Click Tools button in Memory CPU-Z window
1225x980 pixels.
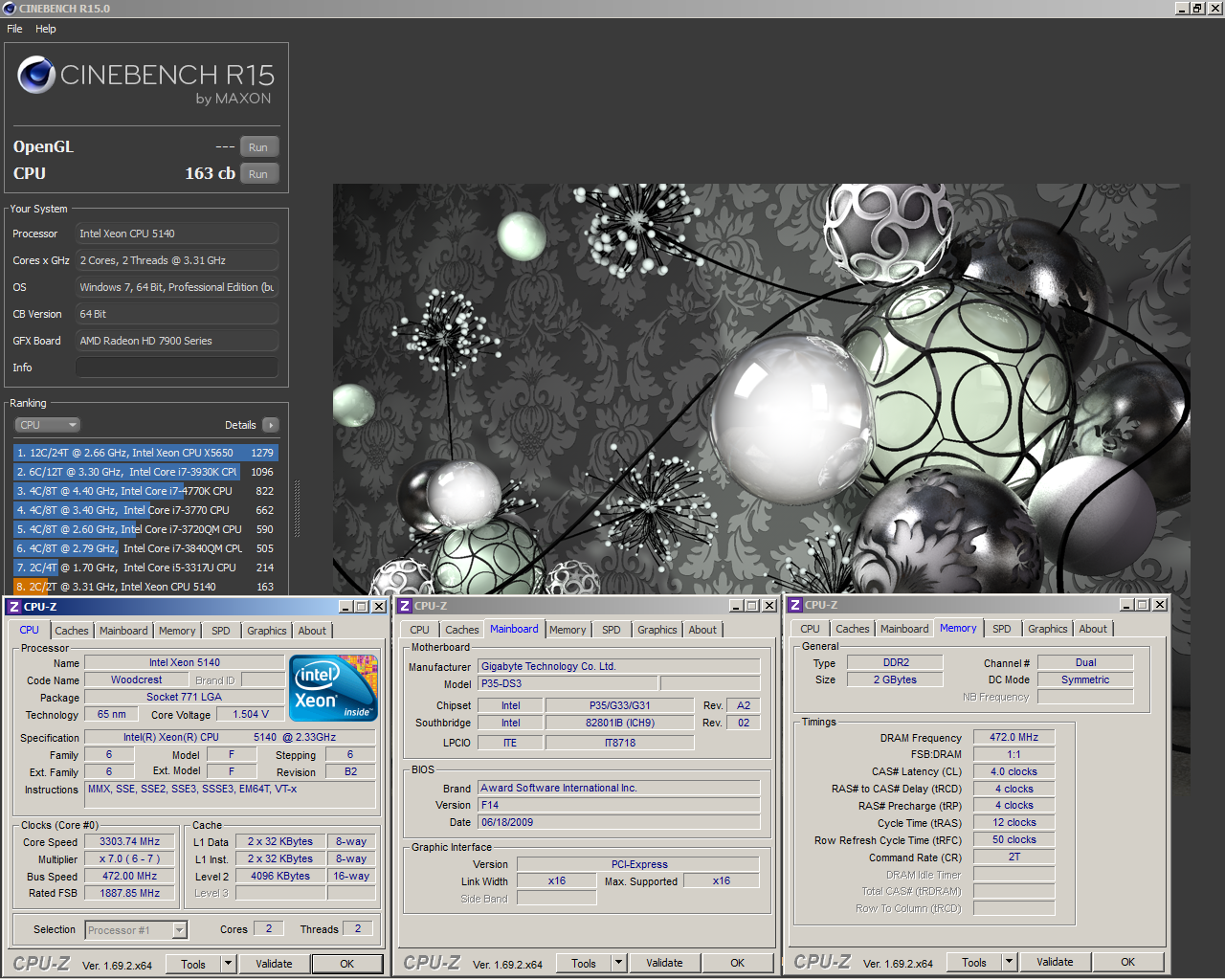click(x=974, y=963)
